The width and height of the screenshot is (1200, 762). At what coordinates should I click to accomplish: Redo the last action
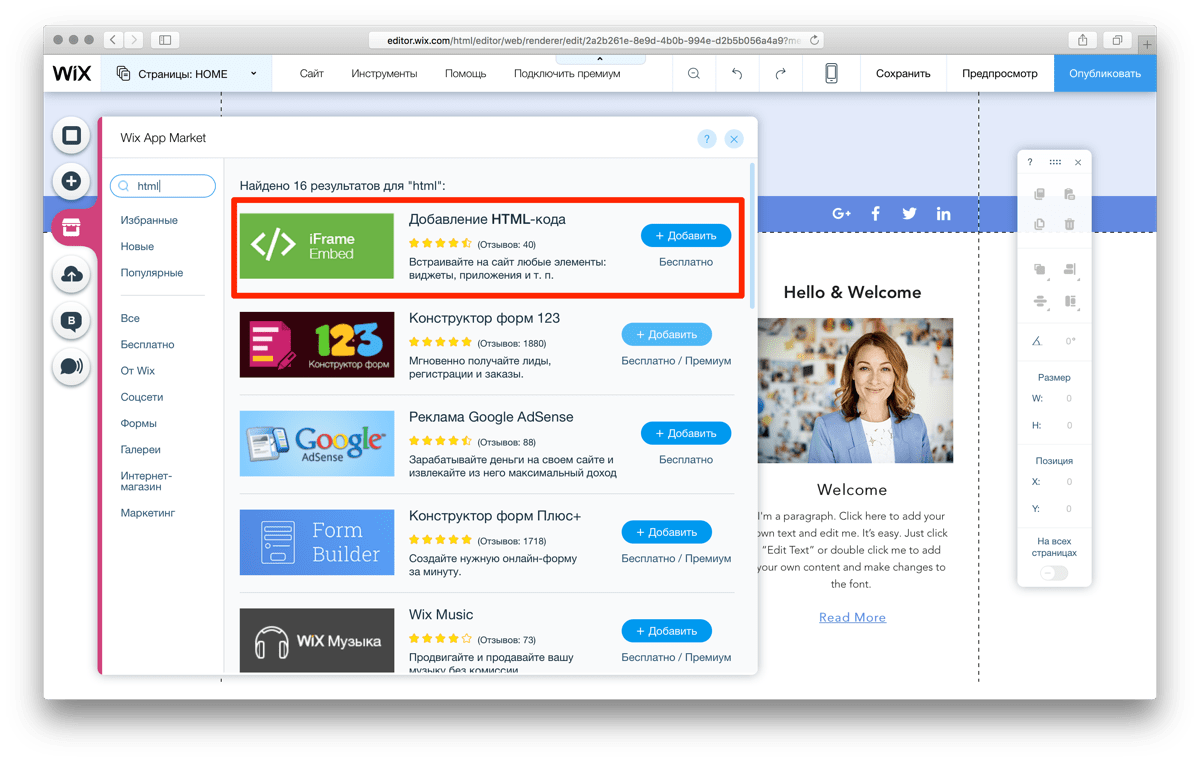(781, 73)
